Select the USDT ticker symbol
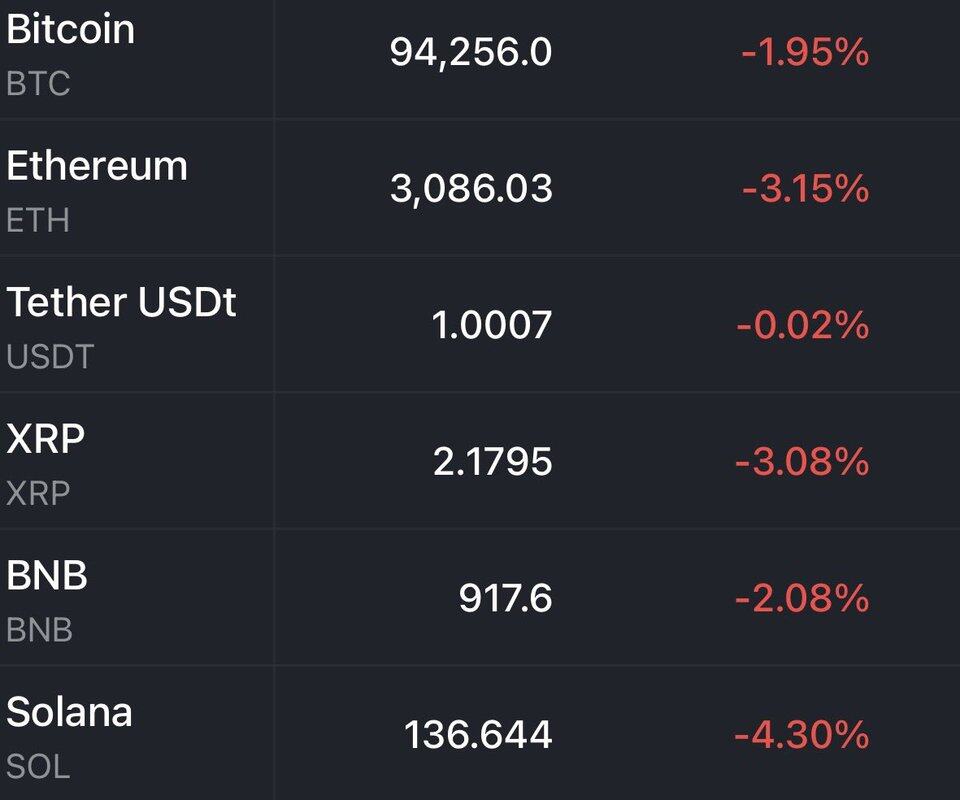Screen dimensions: 960x800 50,356
